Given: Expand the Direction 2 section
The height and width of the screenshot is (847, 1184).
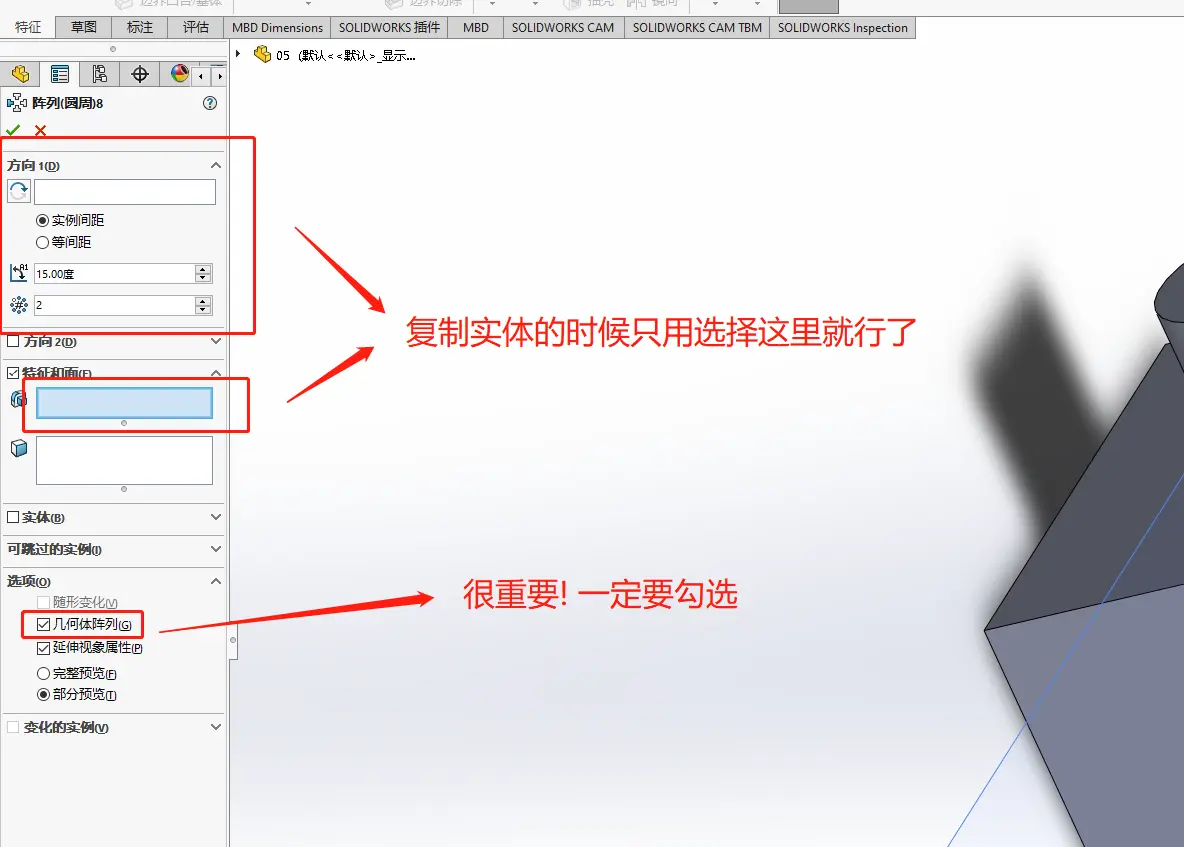Looking at the screenshot, I should (216, 341).
